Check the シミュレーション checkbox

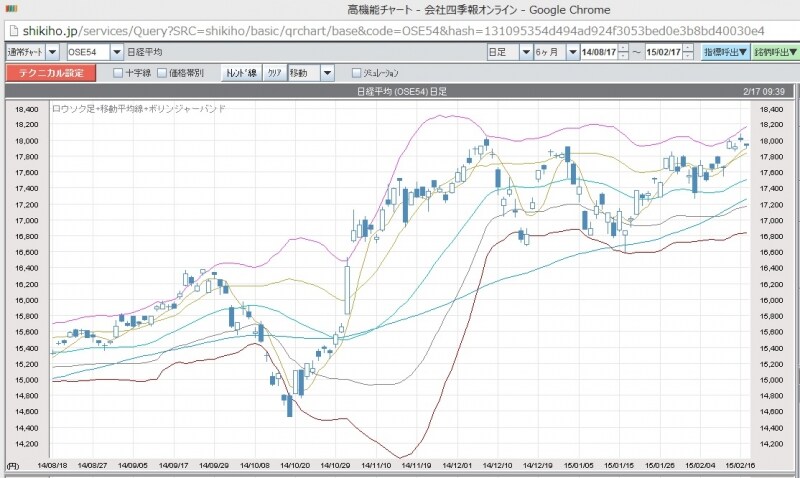(x=357, y=72)
